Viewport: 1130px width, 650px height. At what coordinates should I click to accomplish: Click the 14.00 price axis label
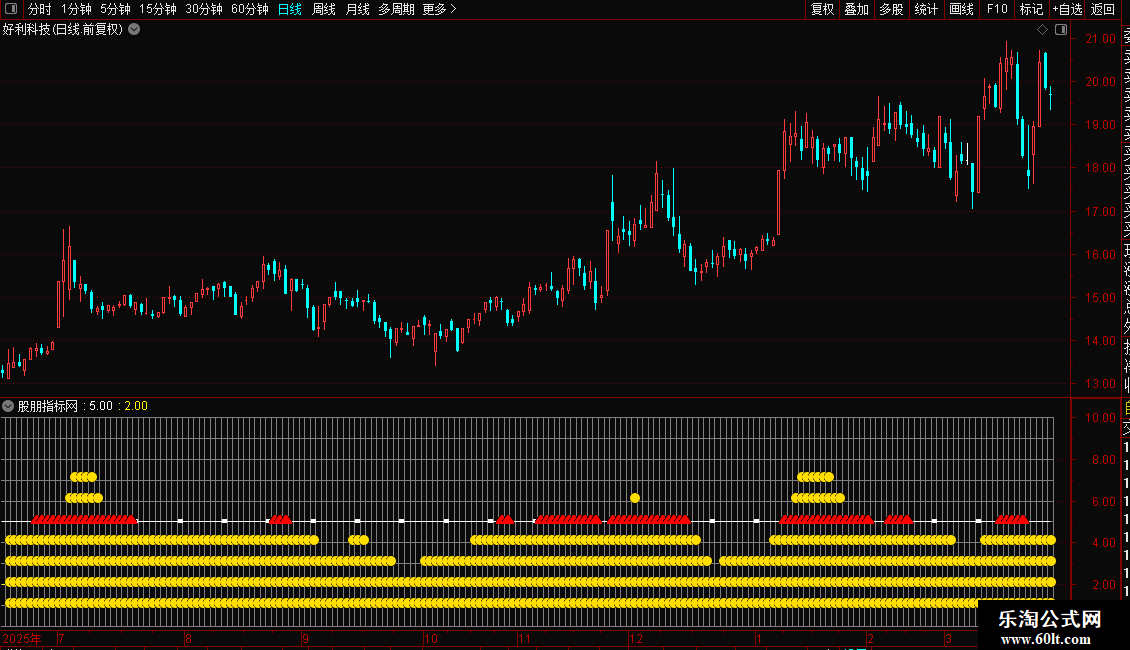point(1100,341)
